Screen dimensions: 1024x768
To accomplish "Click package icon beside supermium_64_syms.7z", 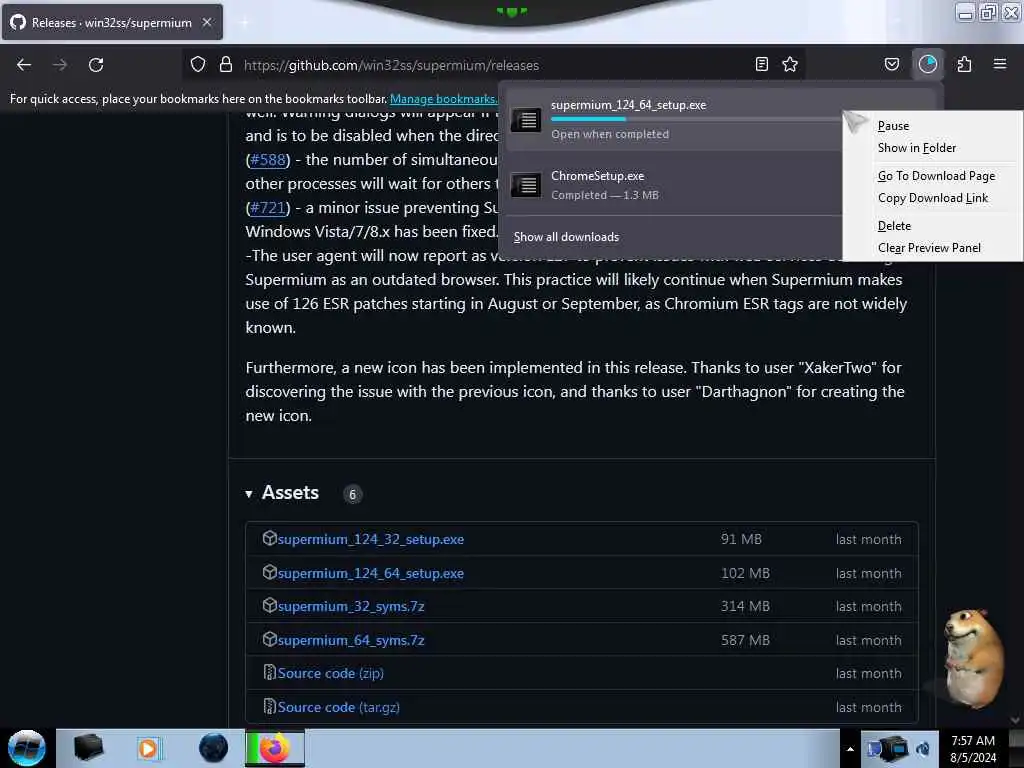I will (270, 639).
